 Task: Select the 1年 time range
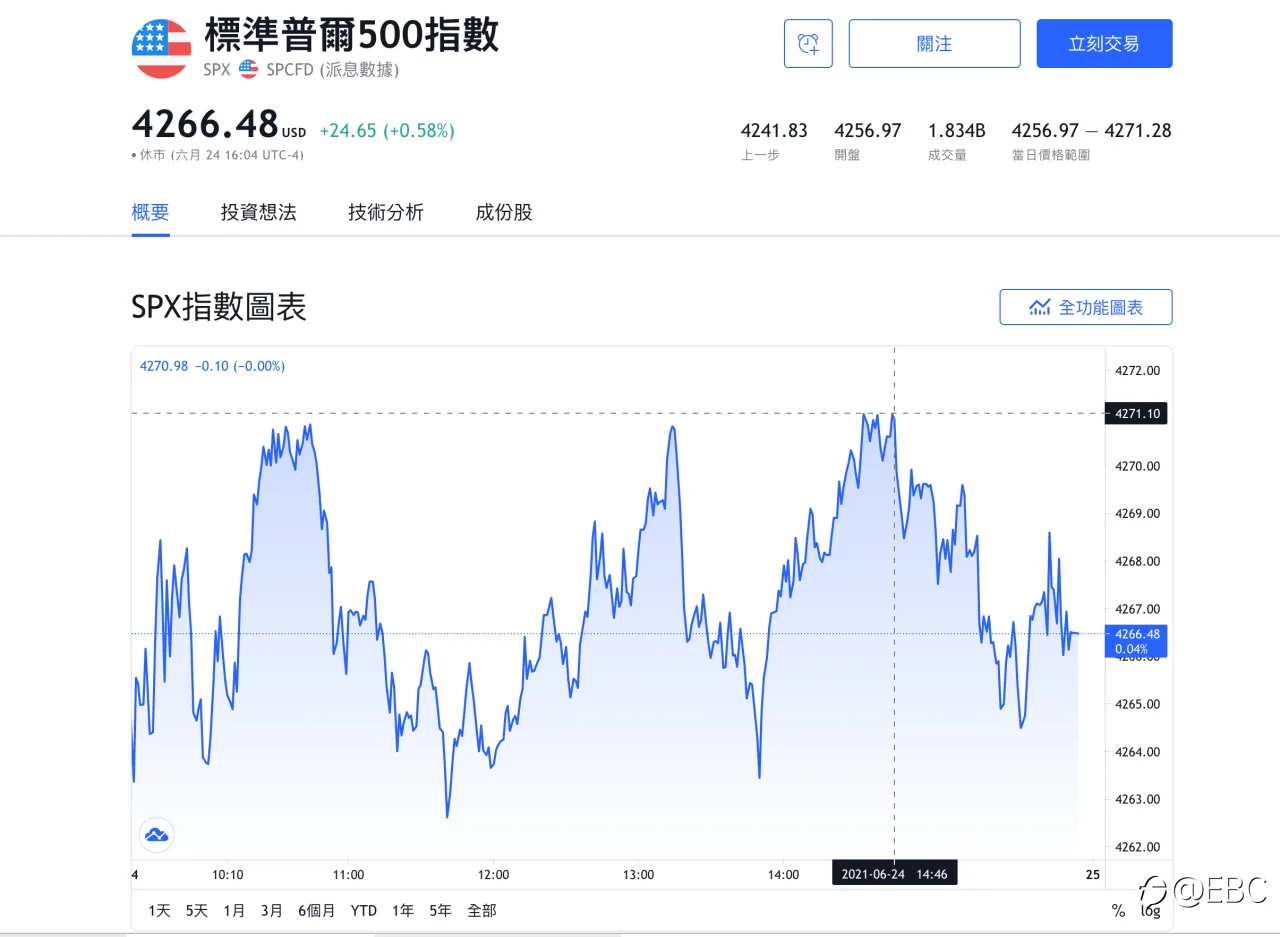(x=403, y=911)
